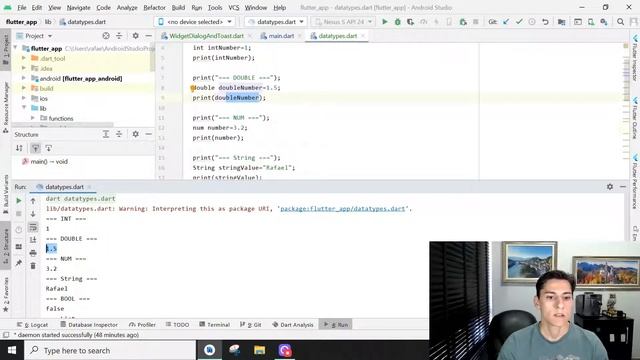The height and width of the screenshot is (360, 640).
Task: Jump up the stack trace in the Run output
Action: 33,200
